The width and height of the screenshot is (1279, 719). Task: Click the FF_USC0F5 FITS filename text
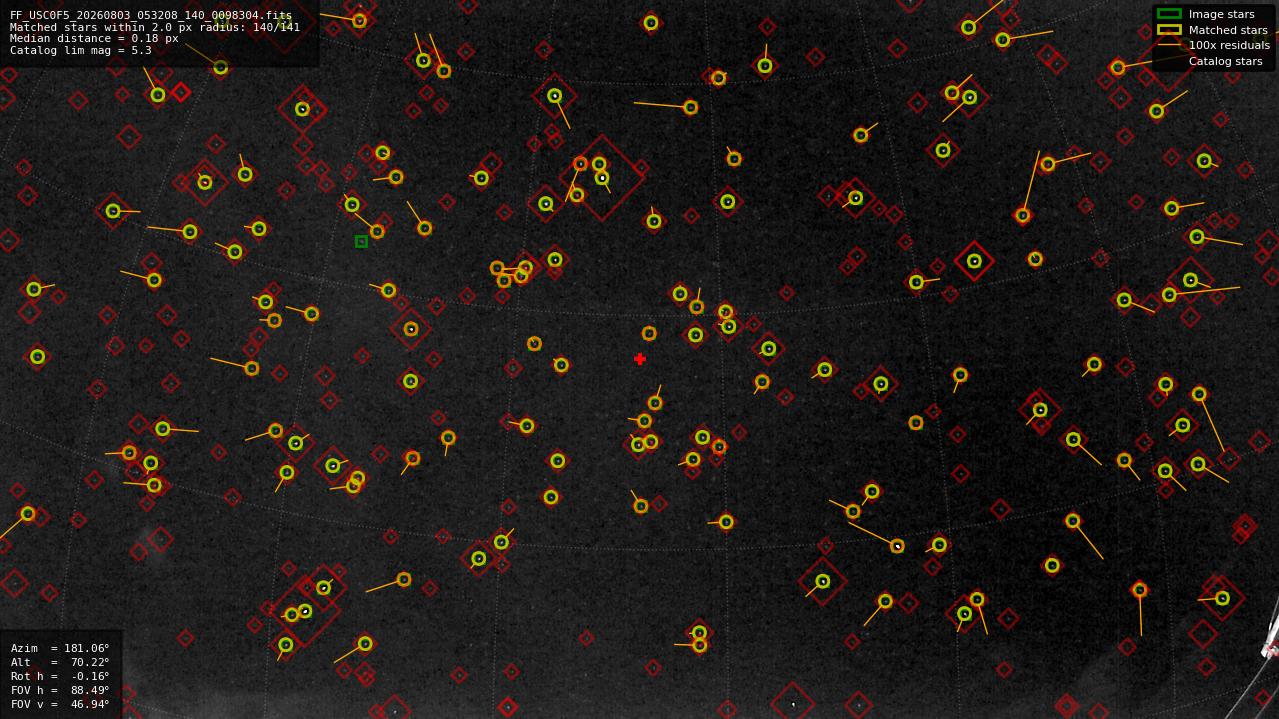pos(151,16)
